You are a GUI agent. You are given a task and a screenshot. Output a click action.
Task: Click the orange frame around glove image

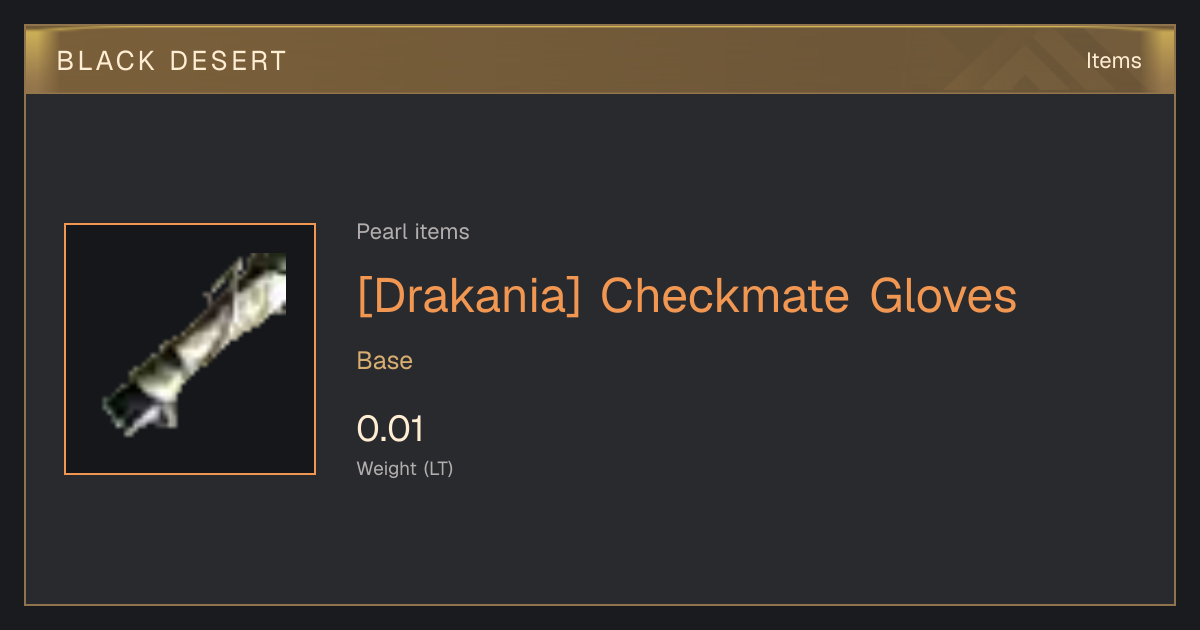click(190, 349)
